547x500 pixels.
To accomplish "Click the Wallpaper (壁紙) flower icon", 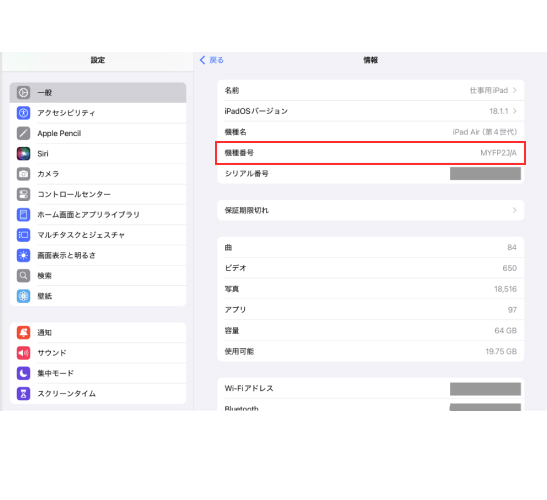I will tap(23, 296).
